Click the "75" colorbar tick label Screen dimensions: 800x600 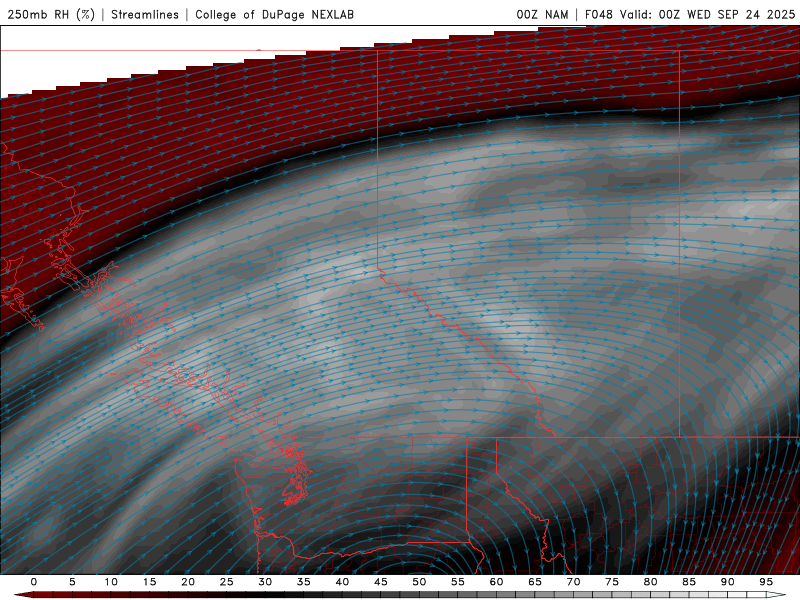tap(612, 582)
